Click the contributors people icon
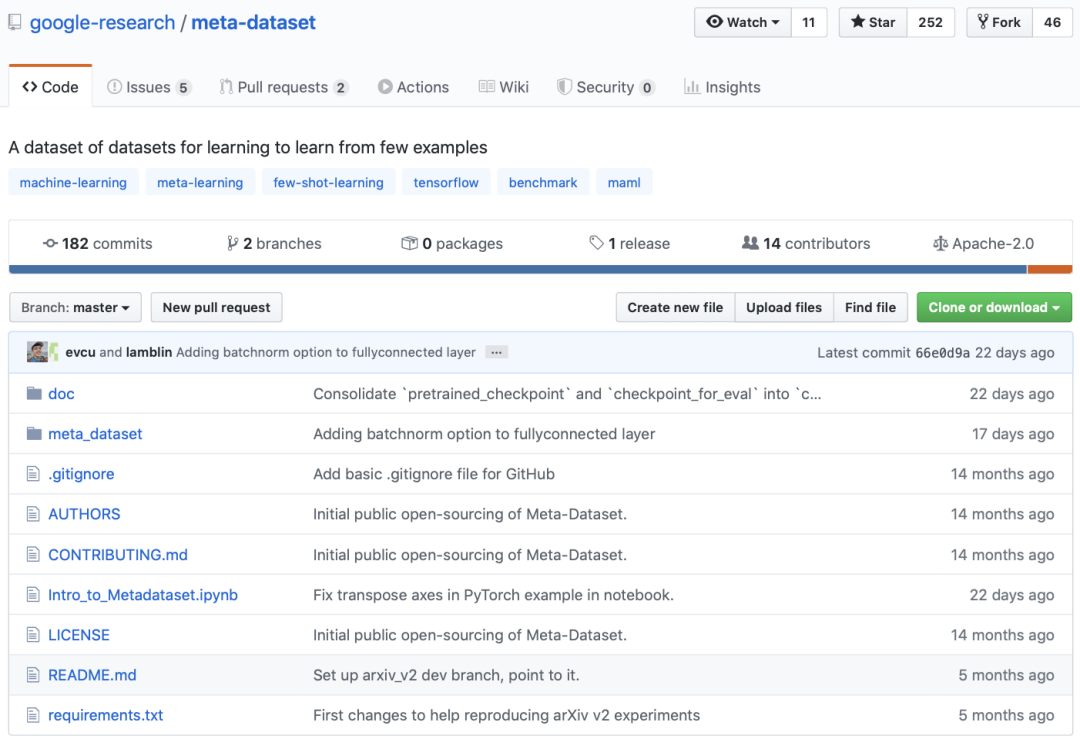 point(750,243)
